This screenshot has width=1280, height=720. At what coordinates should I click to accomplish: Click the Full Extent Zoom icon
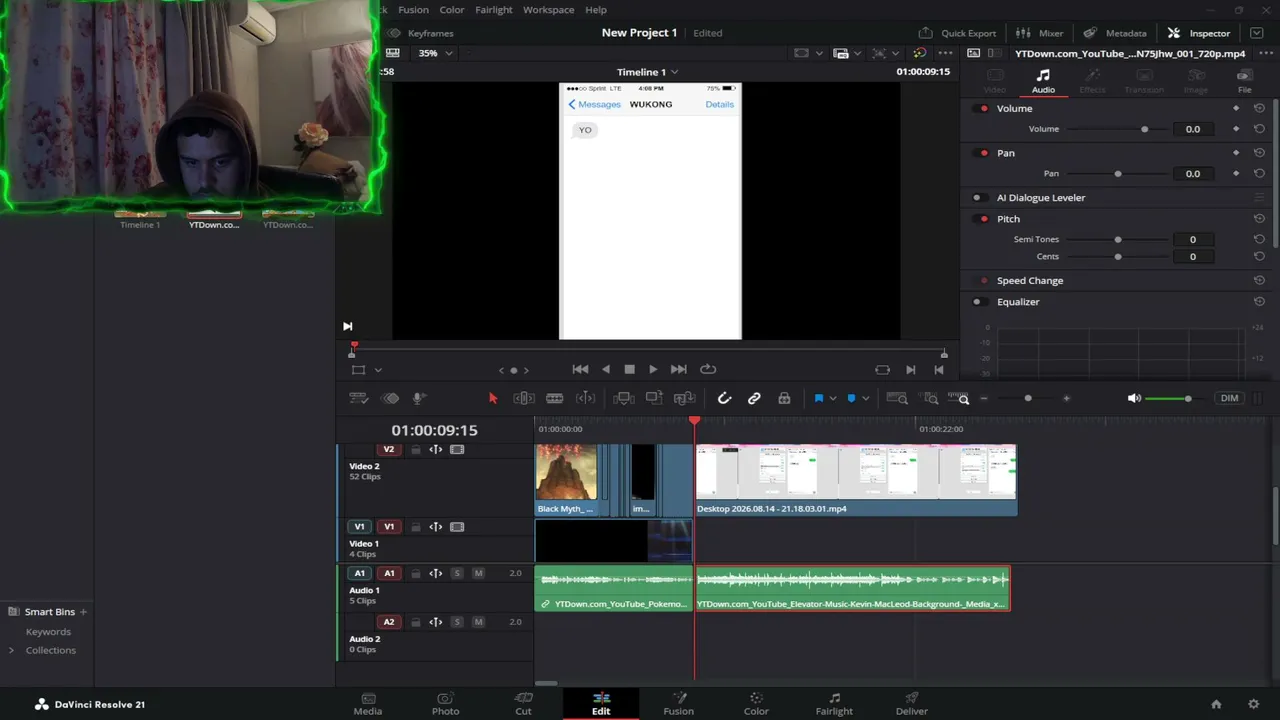pyautogui.click(x=897, y=398)
